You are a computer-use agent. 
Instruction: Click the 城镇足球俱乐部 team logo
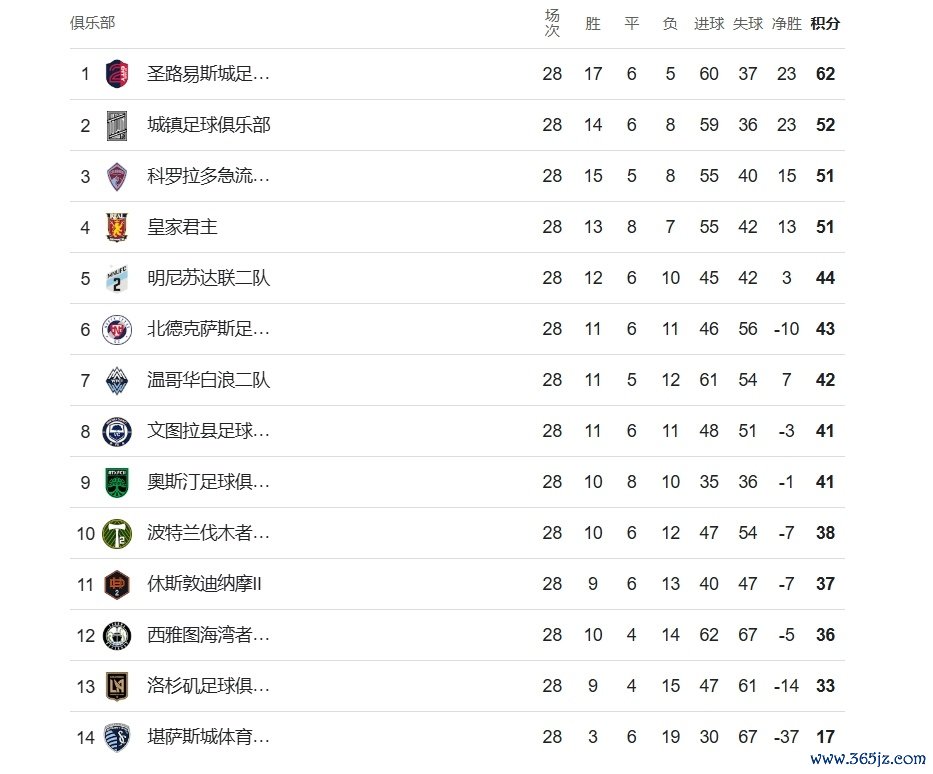pos(117,125)
